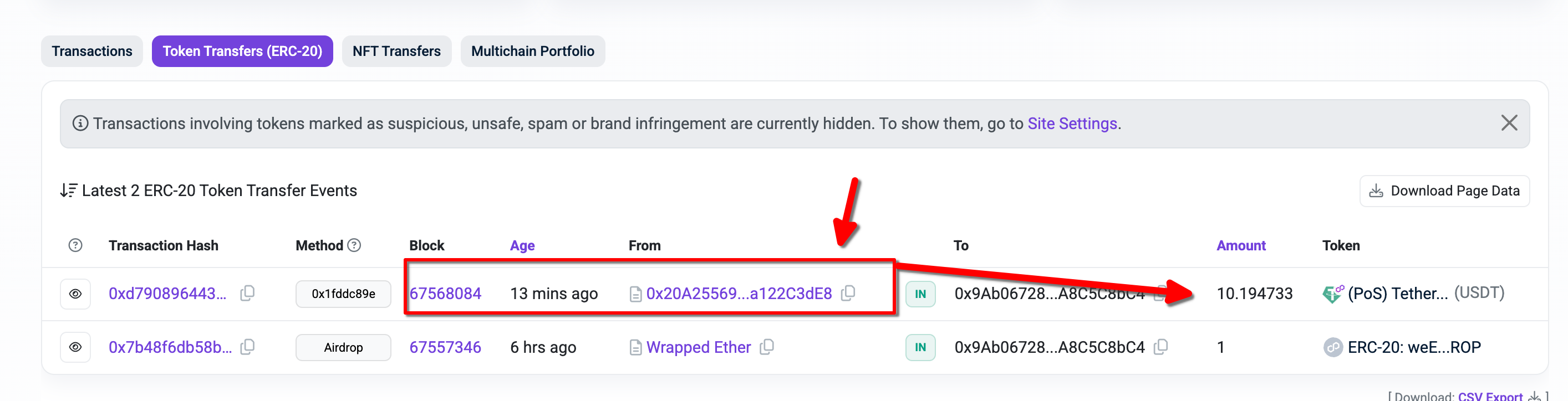The image size is (1568, 401).
Task: Copy transaction hash 0xd790896443
Action: [247, 294]
